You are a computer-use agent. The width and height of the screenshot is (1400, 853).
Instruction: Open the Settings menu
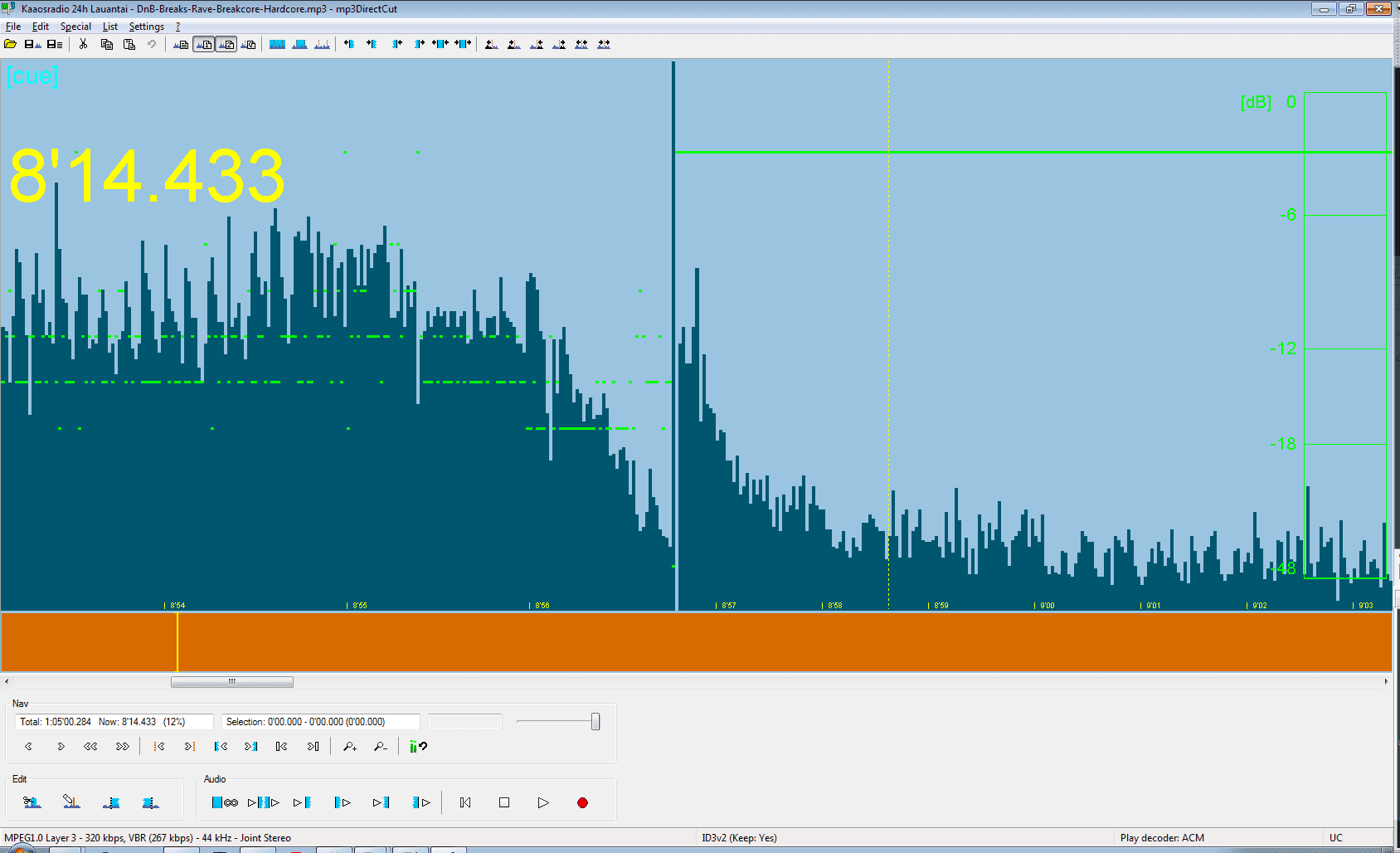click(x=146, y=27)
